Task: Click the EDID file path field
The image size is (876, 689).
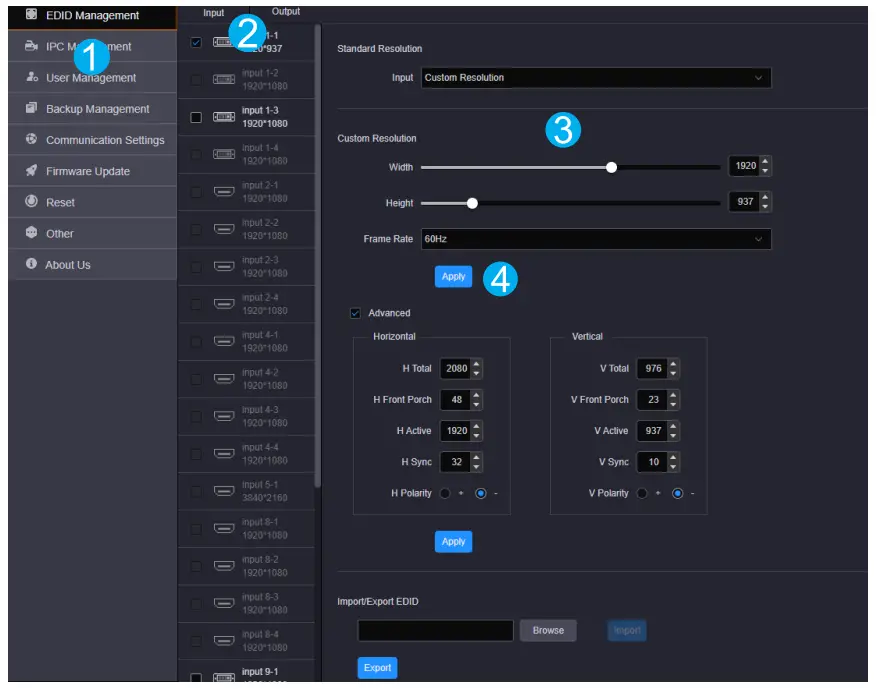Action: (x=435, y=631)
